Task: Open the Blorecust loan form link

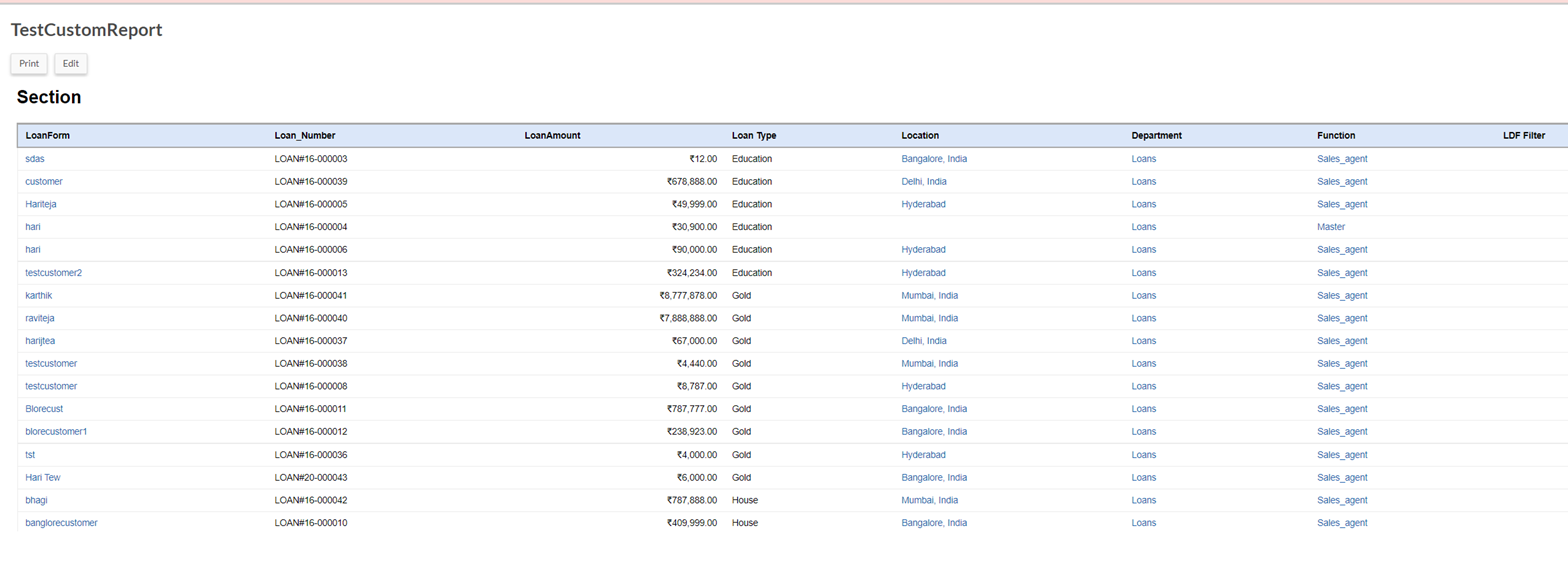Action: pos(44,409)
